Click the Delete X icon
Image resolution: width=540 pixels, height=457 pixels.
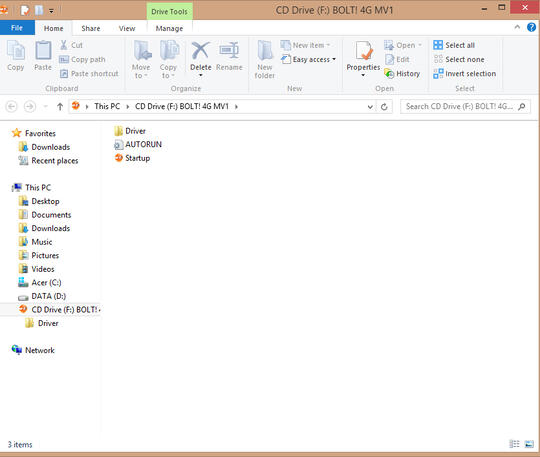(x=200, y=51)
